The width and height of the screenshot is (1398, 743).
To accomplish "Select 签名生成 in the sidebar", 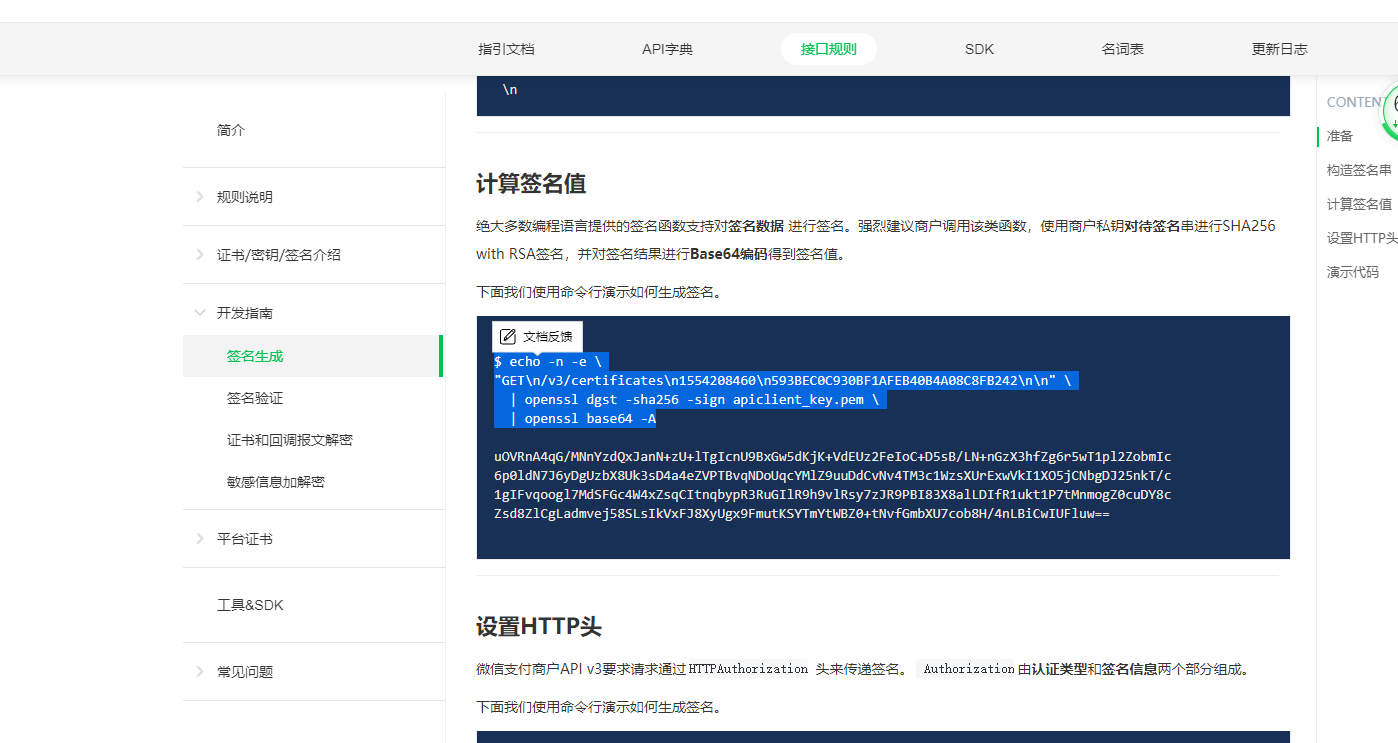I will [x=313, y=356].
